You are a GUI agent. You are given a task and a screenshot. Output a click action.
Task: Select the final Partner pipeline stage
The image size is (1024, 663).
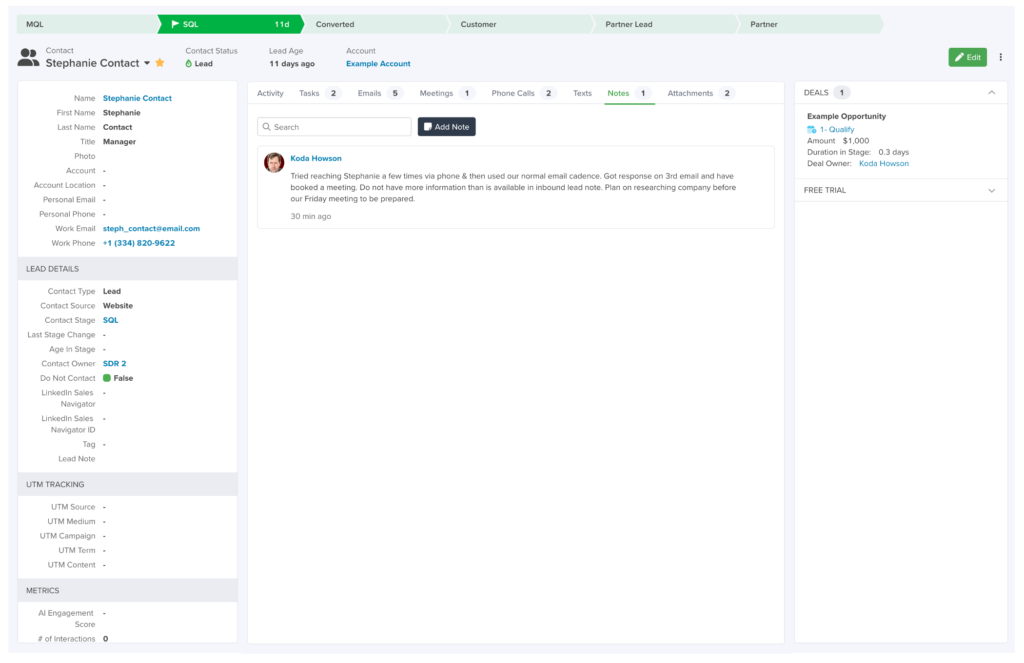pyautogui.click(x=810, y=24)
